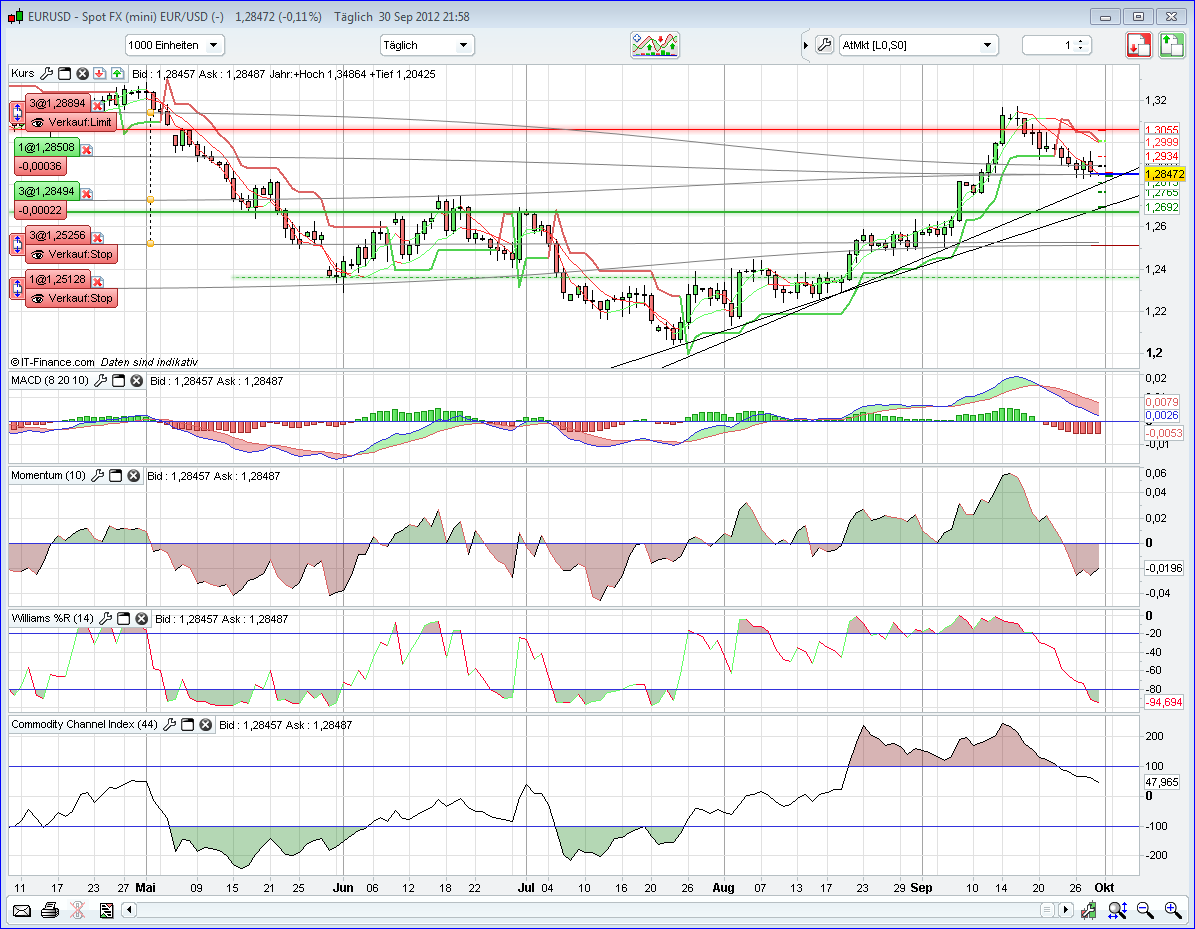Open the indicators chart icon in toolbar

(656, 45)
